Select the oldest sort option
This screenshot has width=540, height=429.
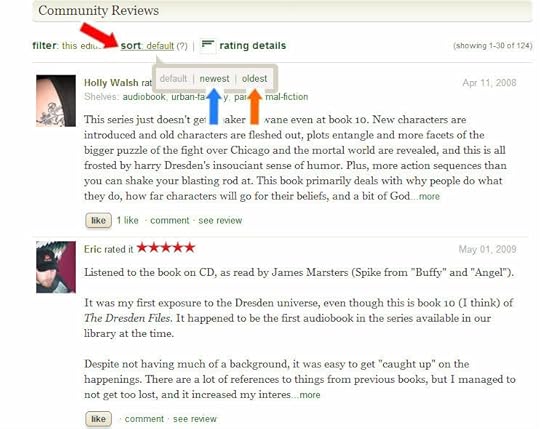(254, 79)
